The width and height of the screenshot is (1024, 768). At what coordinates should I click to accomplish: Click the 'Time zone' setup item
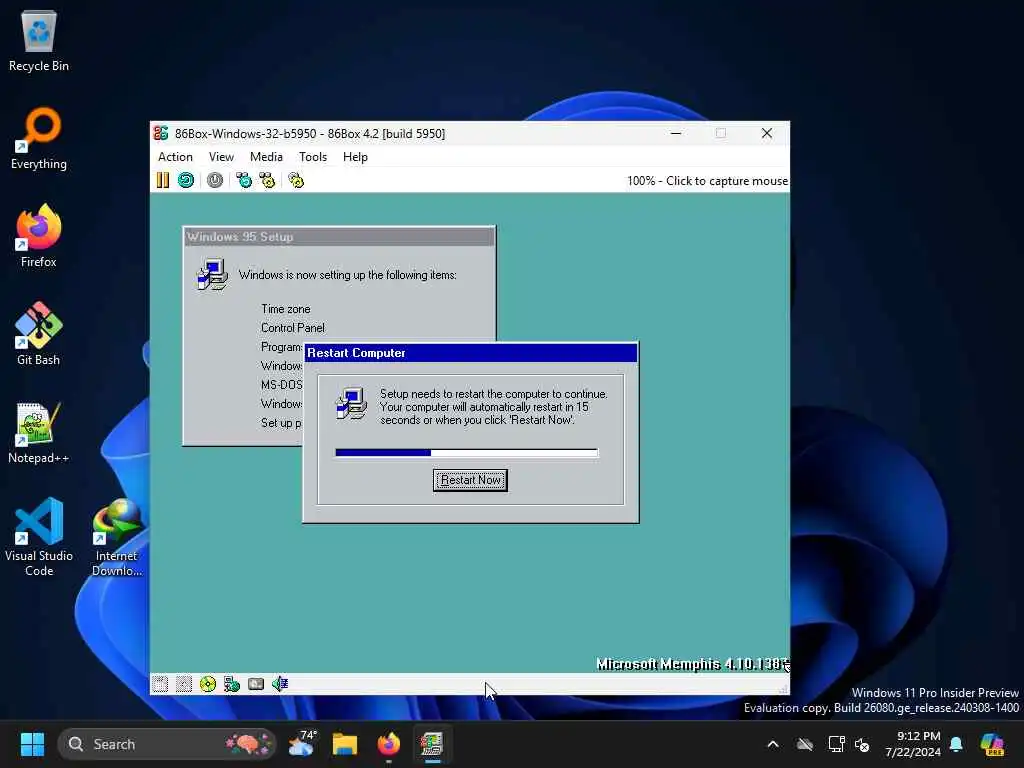[285, 309]
